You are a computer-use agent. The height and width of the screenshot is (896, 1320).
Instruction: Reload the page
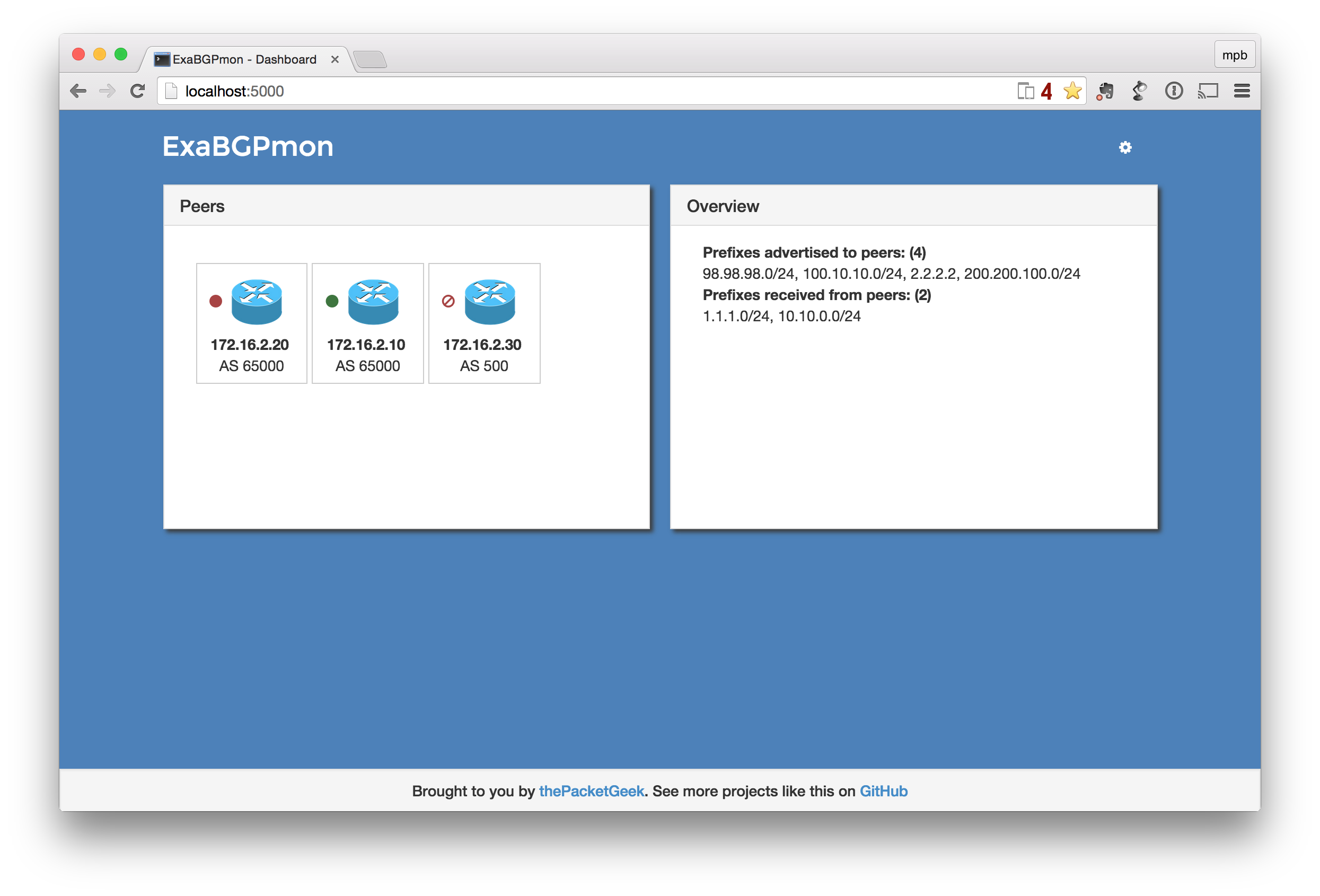coord(137,91)
